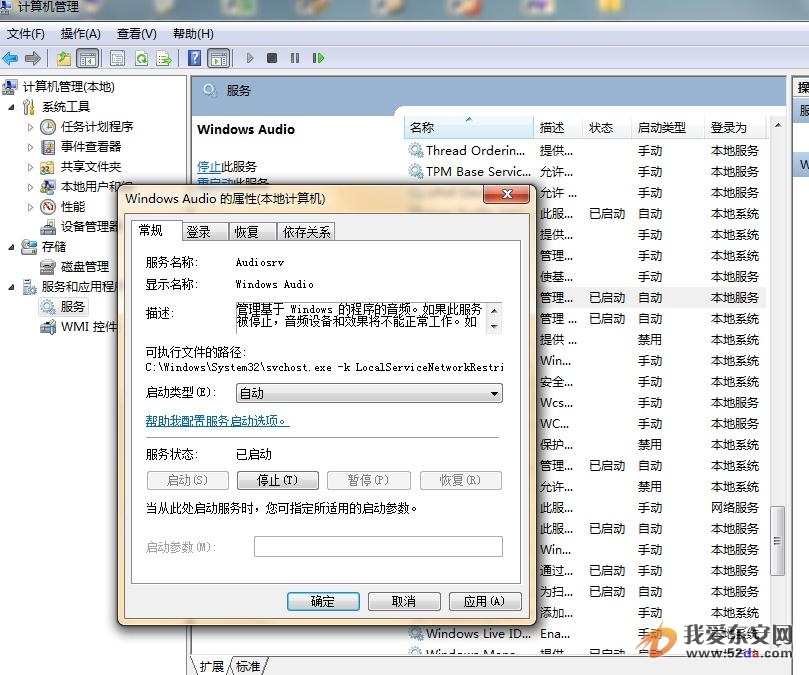The height and width of the screenshot is (675, 809).
Task: Open the 文件(F) menu
Action: pos(26,34)
